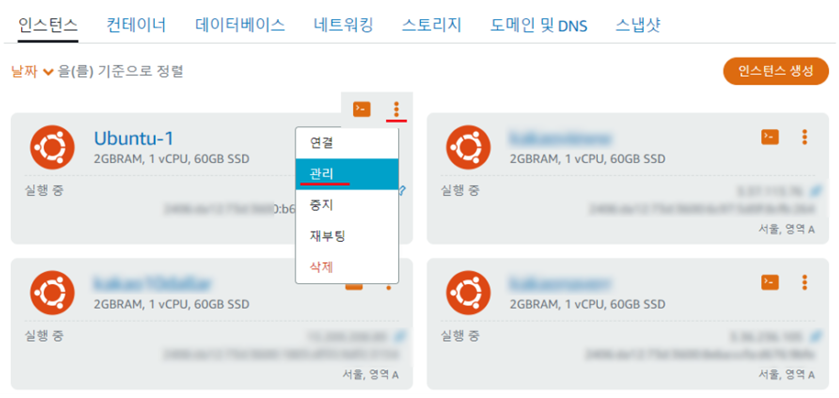Open SSH terminal icon on card right of Ubuntu-1
839x398 pixels.
770,137
